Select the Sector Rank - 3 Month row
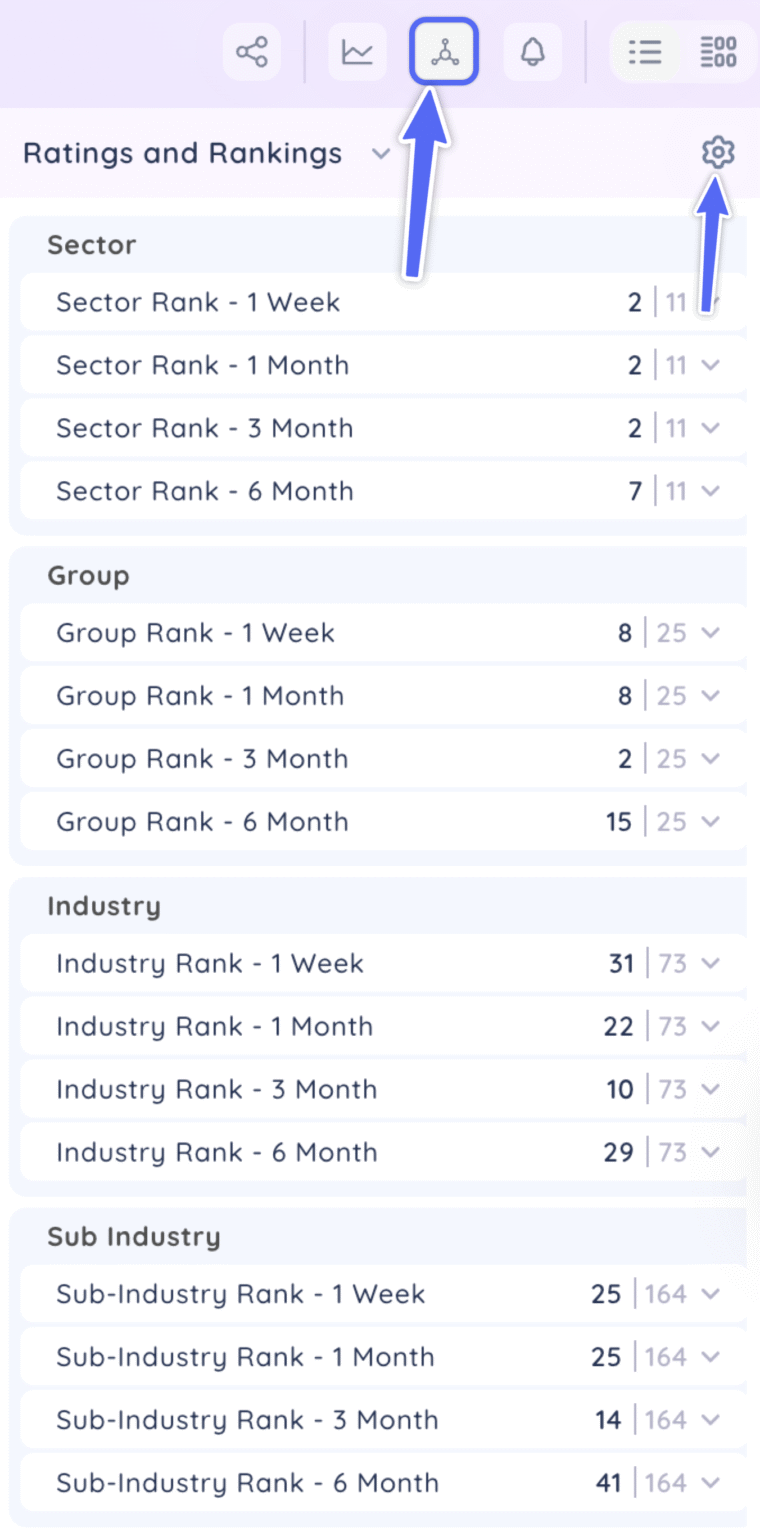 (x=300, y=428)
